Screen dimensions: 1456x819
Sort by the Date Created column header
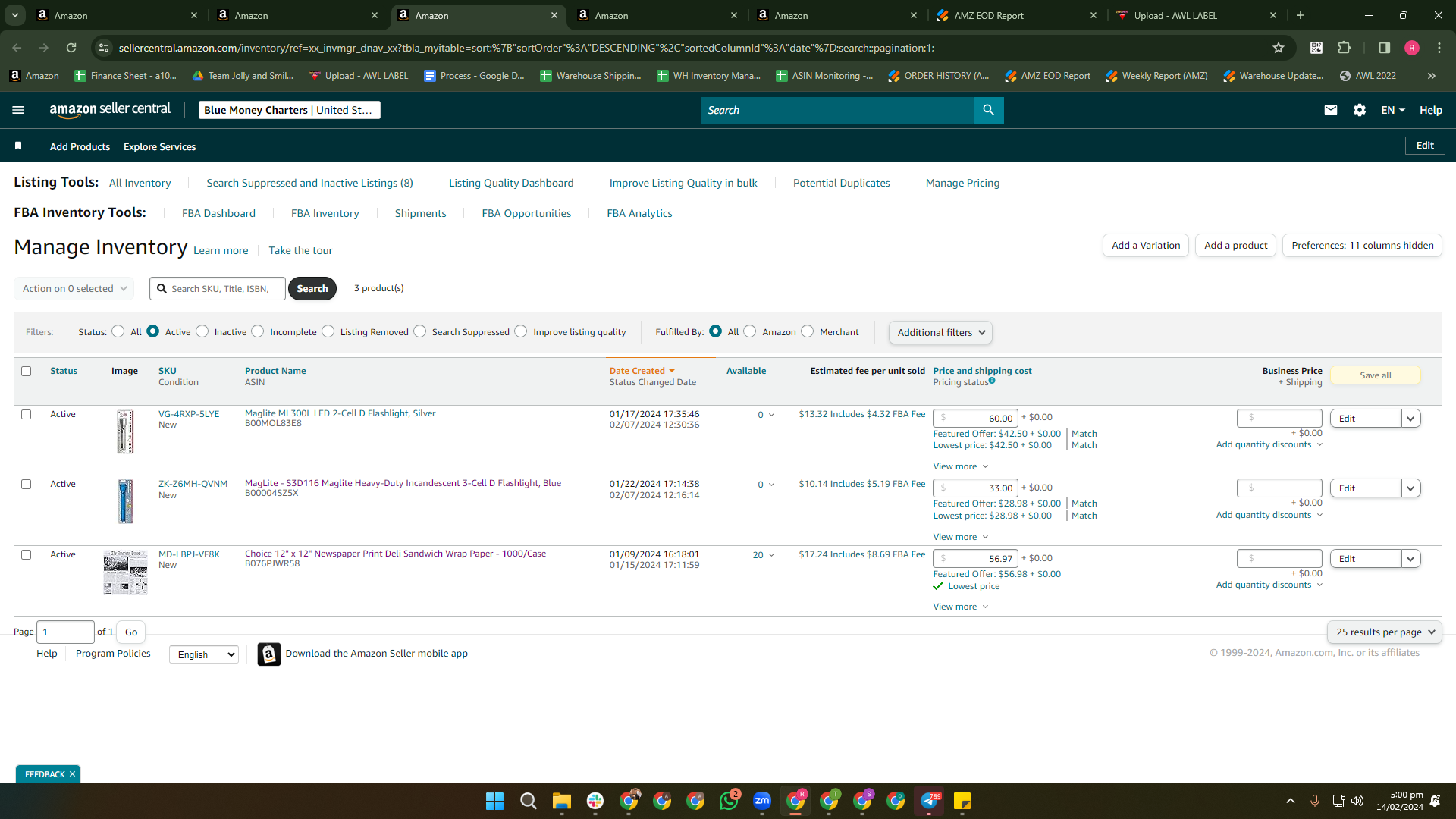pyautogui.click(x=642, y=371)
